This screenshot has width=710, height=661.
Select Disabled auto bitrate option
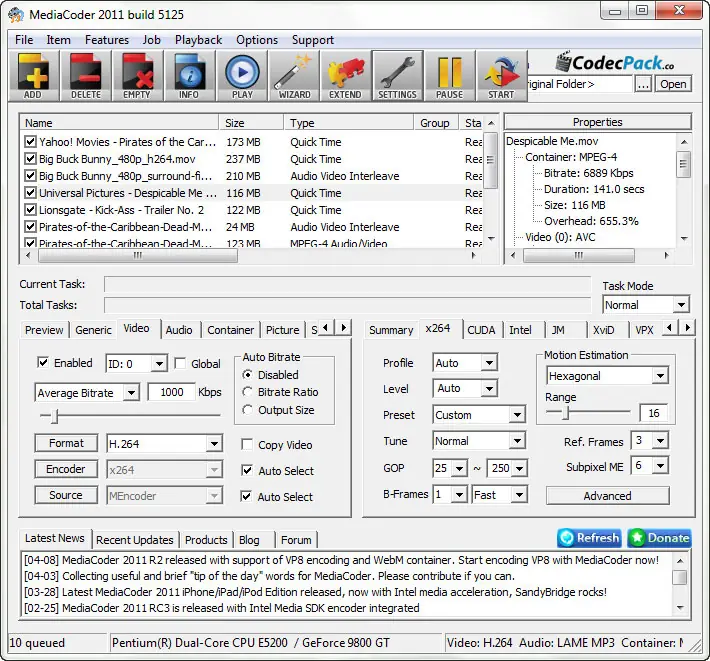click(247, 375)
